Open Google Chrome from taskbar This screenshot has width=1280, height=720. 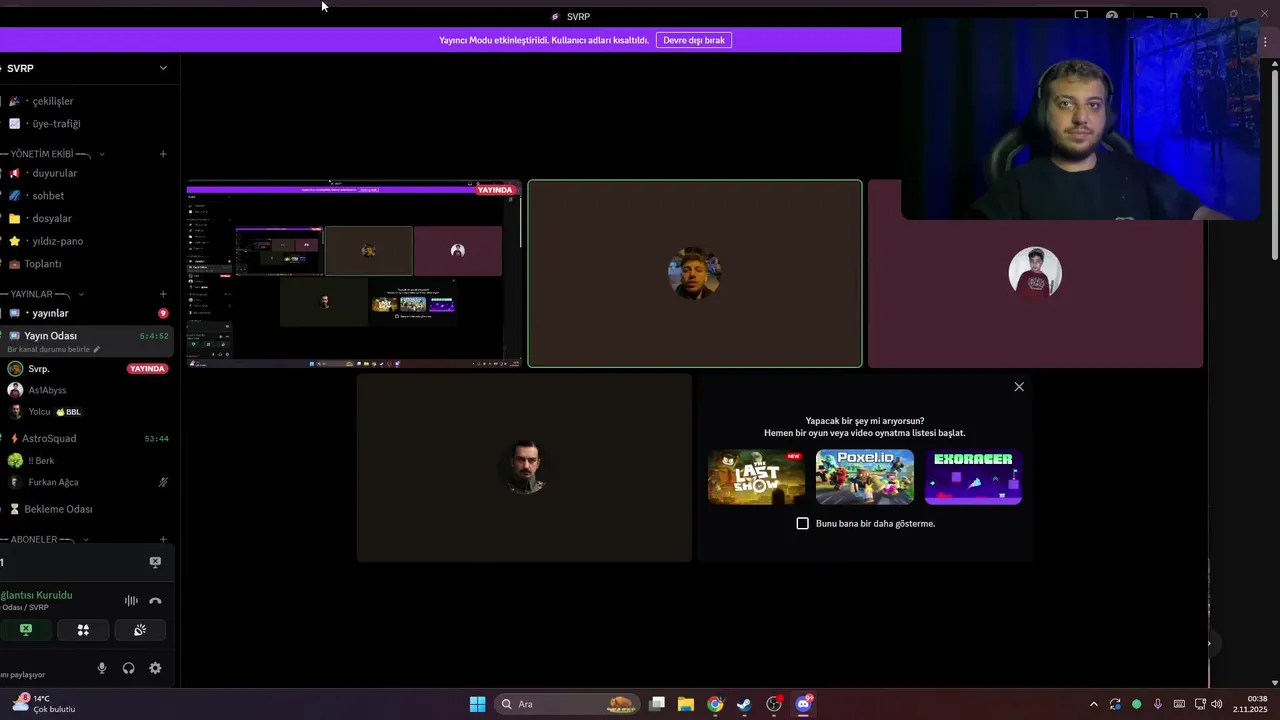[x=715, y=704]
